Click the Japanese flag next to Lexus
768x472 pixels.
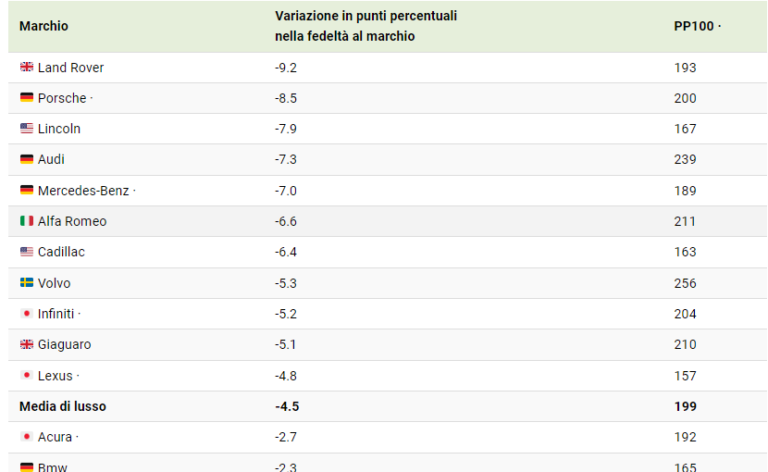click(x=26, y=375)
